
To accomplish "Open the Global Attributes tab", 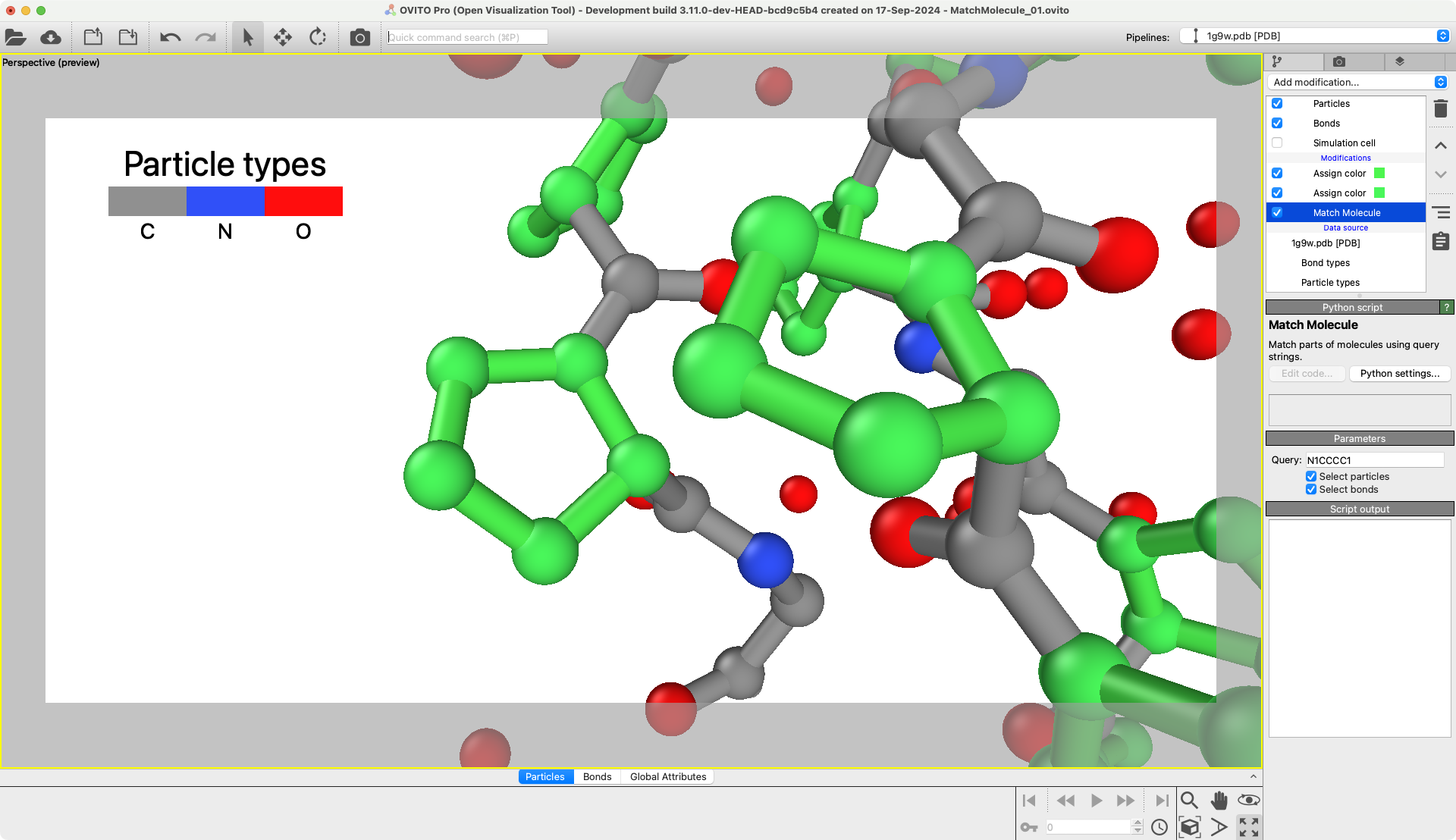I will click(667, 776).
